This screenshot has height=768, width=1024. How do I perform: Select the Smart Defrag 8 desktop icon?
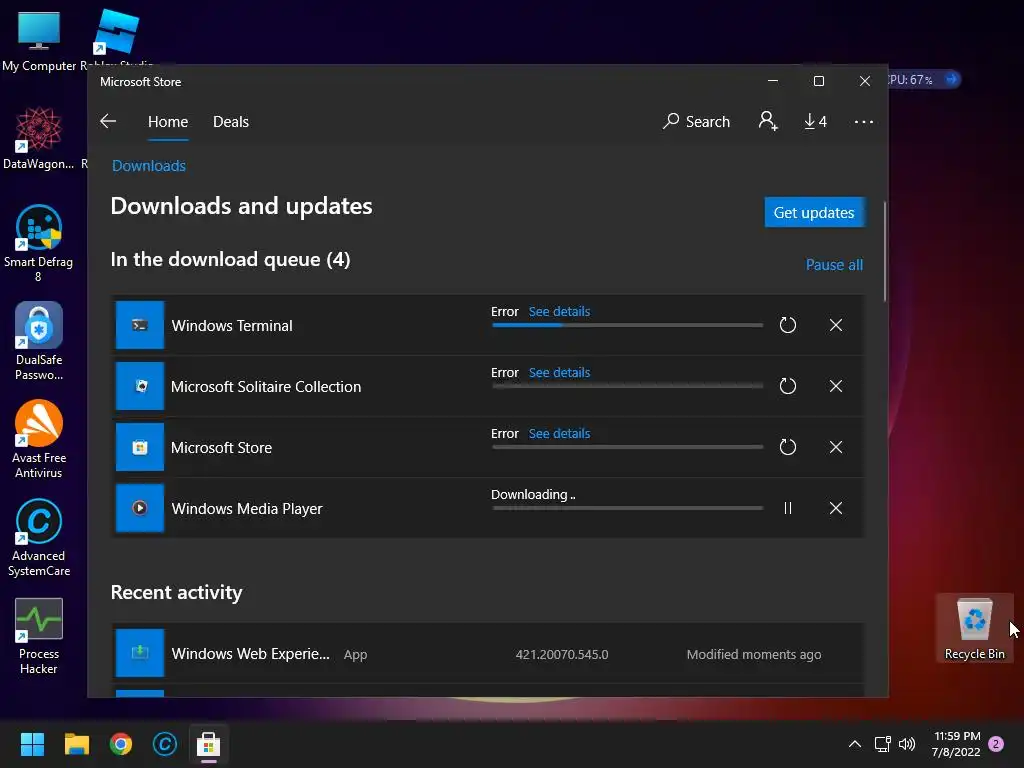click(x=39, y=243)
